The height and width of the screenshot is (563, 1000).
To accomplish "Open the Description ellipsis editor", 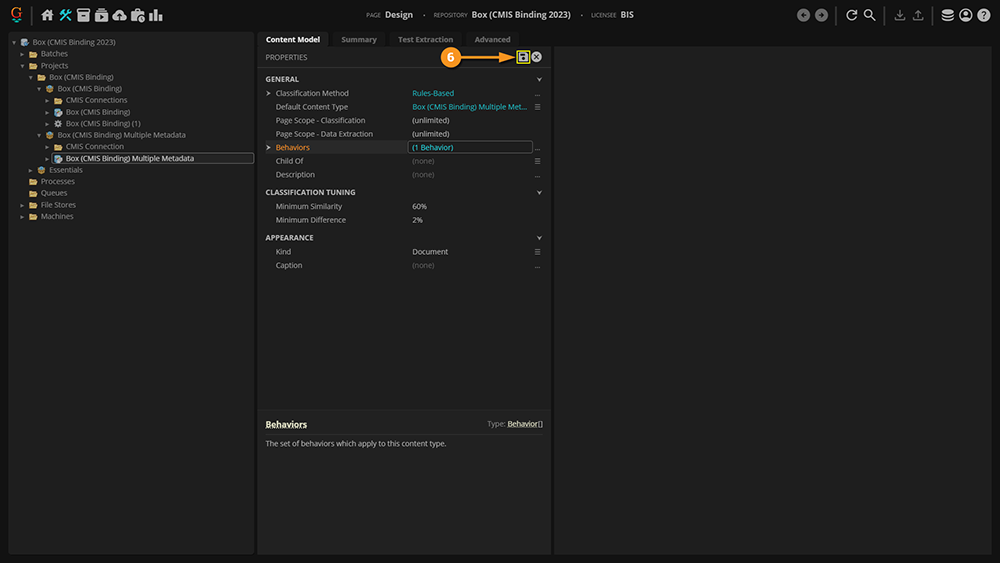I will coord(538,175).
